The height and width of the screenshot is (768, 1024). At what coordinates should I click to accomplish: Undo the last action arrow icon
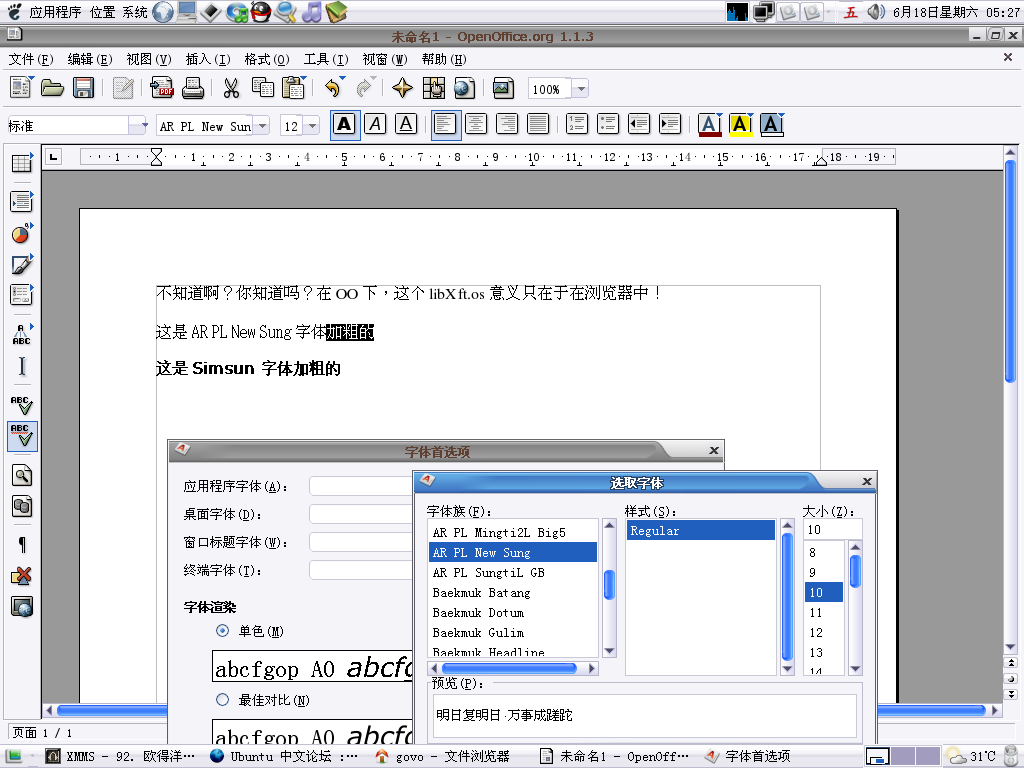(334, 88)
